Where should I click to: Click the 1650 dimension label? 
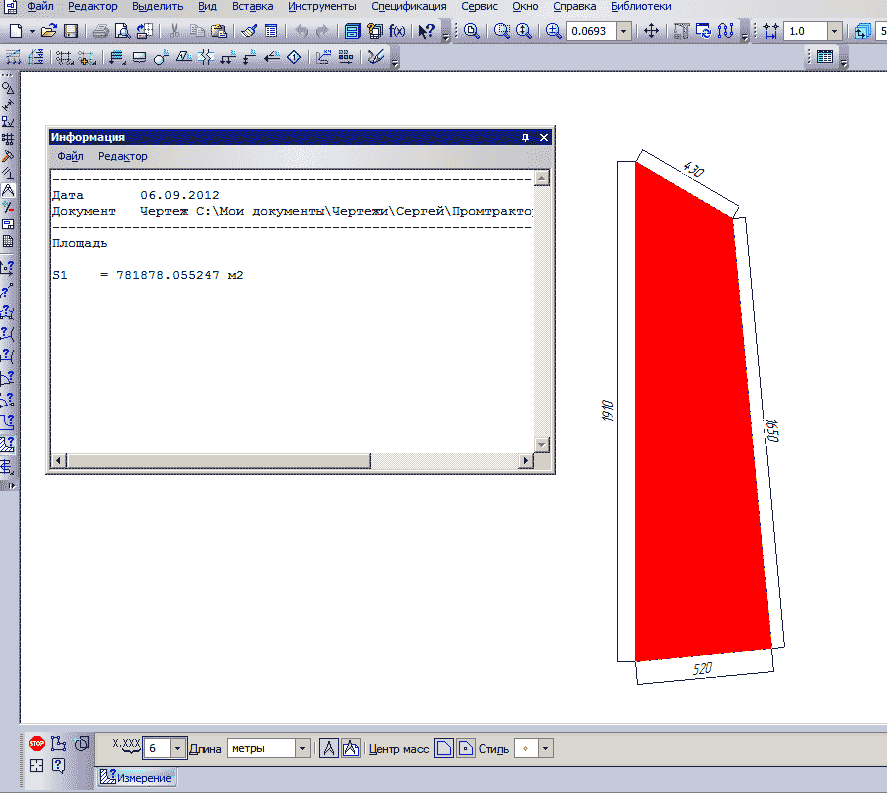tap(772, 430)
